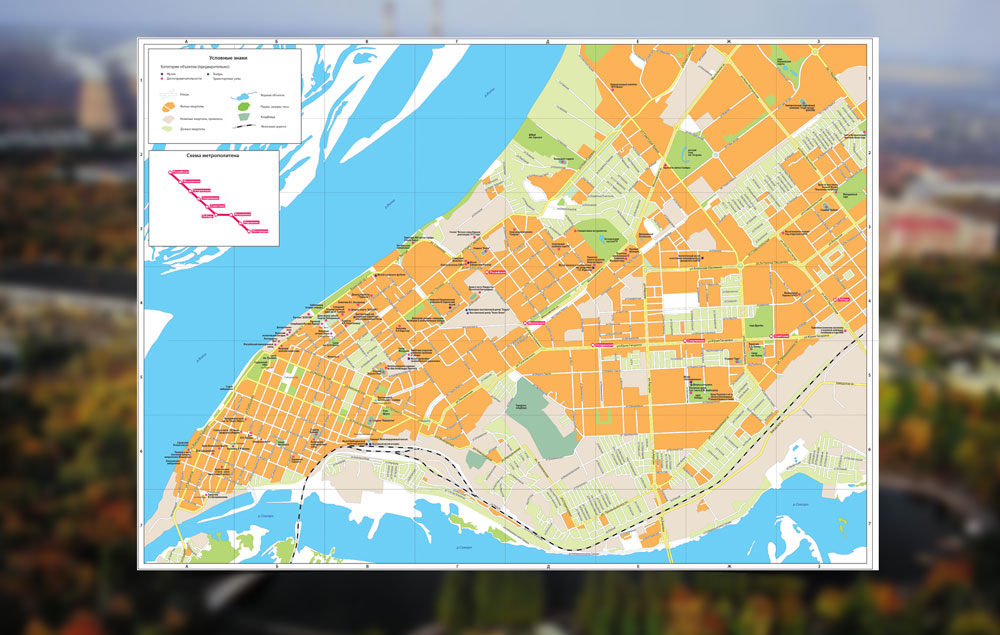Click the Победа metro marker on the map

click(x=842, y=300)
